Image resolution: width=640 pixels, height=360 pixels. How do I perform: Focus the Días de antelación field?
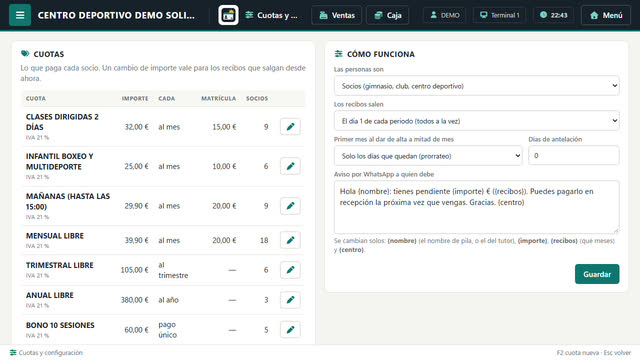coord(573,156)
